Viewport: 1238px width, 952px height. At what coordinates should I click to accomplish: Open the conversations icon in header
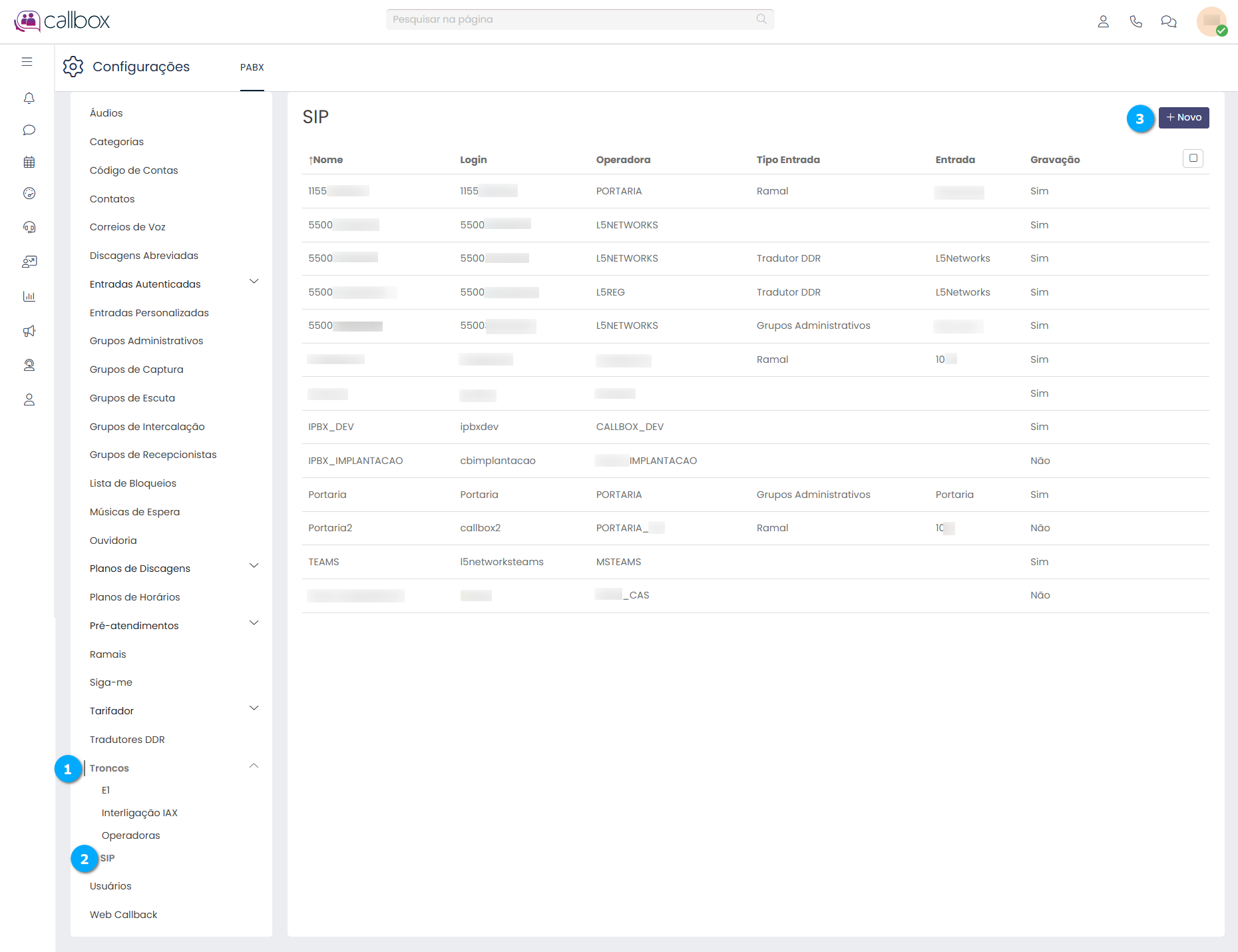[1168, 21]
